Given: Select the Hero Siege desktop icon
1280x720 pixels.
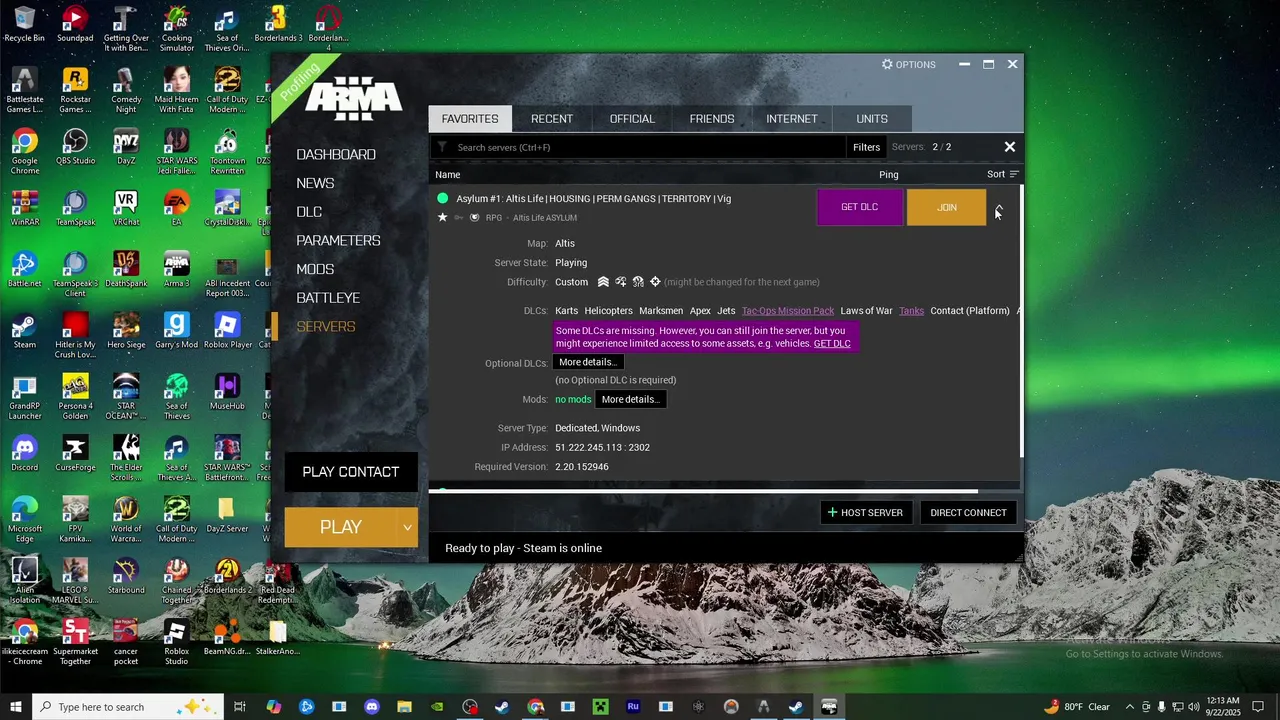Looking at the screenshot, I should pos(126,330).
